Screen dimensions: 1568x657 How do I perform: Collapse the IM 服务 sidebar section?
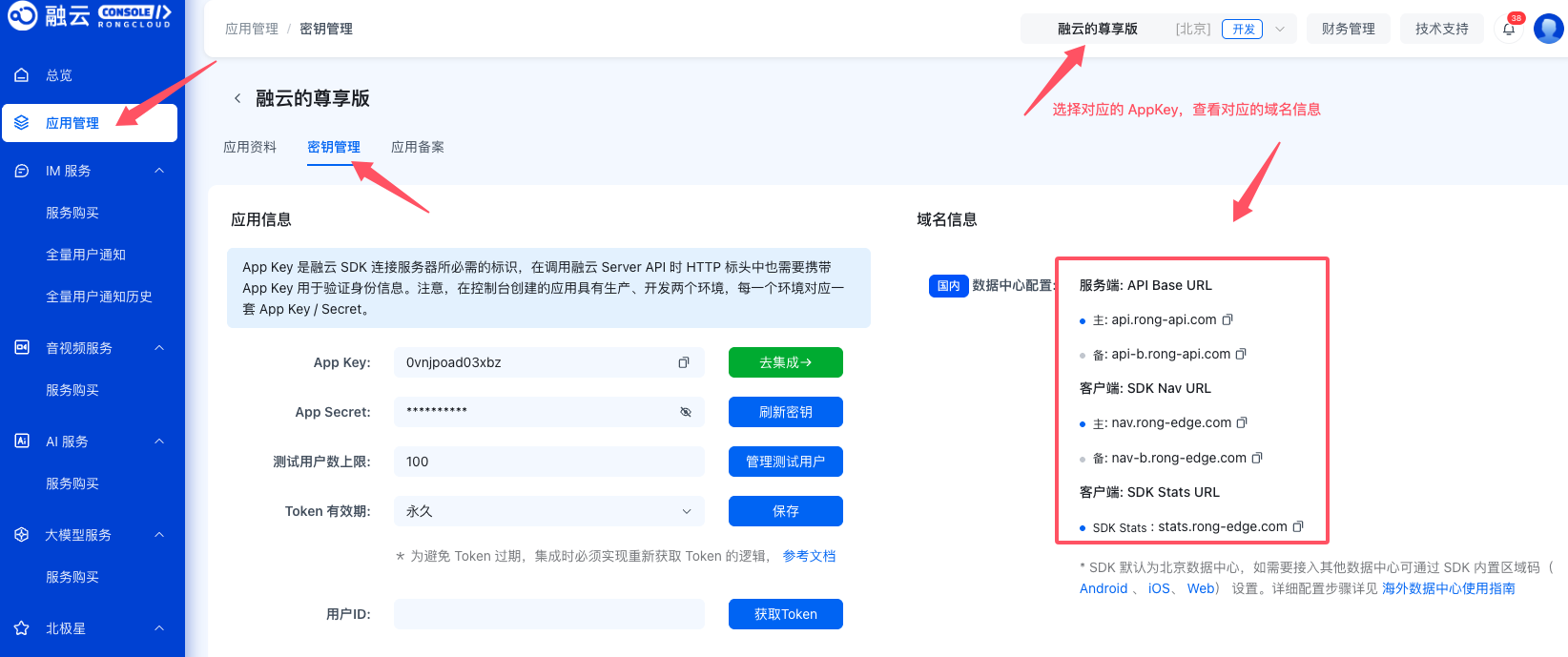159,171
